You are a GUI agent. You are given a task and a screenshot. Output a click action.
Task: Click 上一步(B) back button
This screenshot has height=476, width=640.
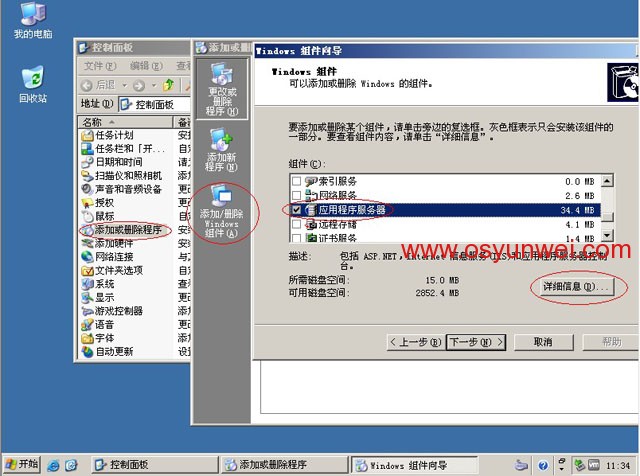pos(416,342)
